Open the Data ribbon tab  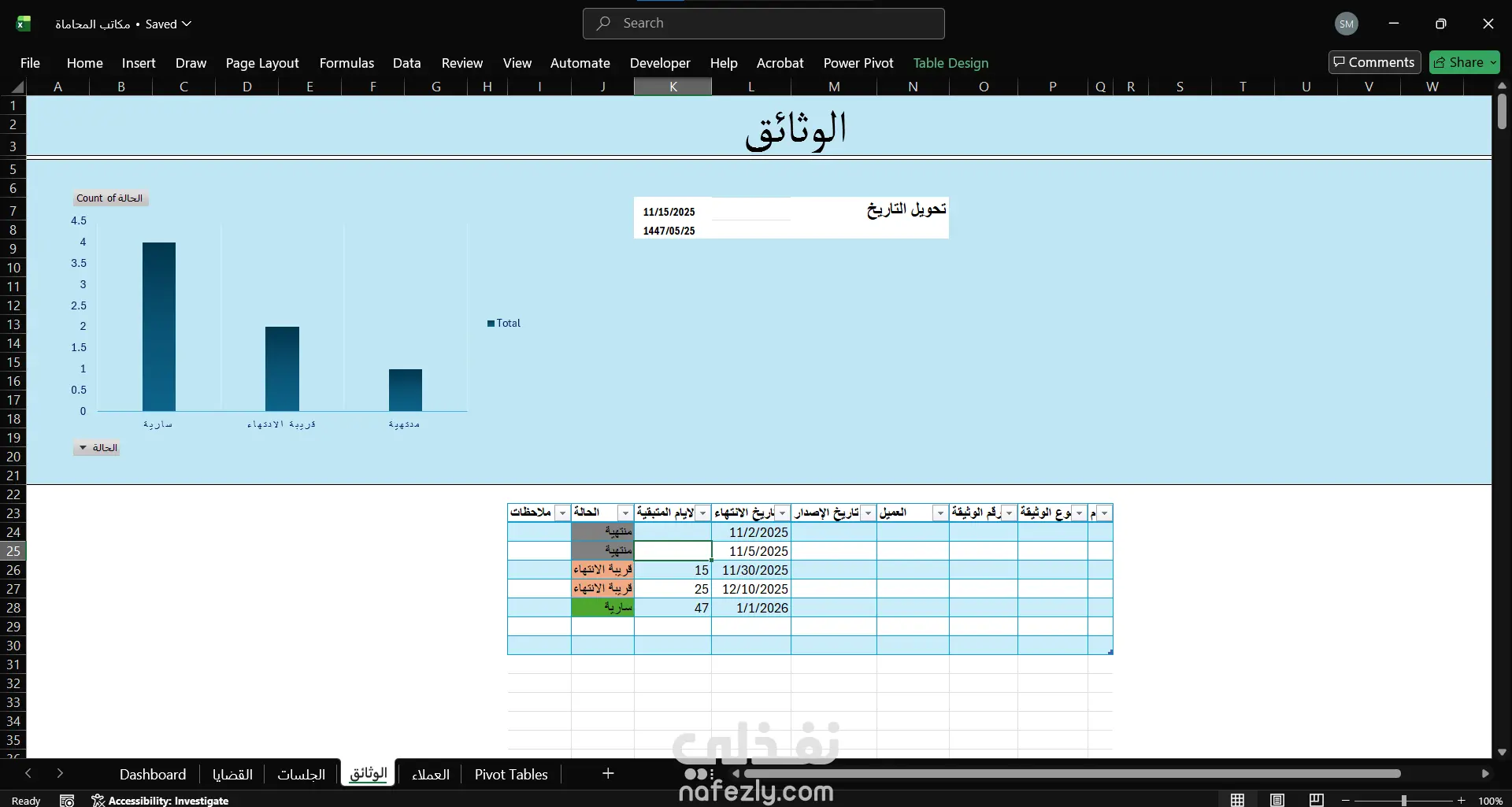(x=406, y=63)
